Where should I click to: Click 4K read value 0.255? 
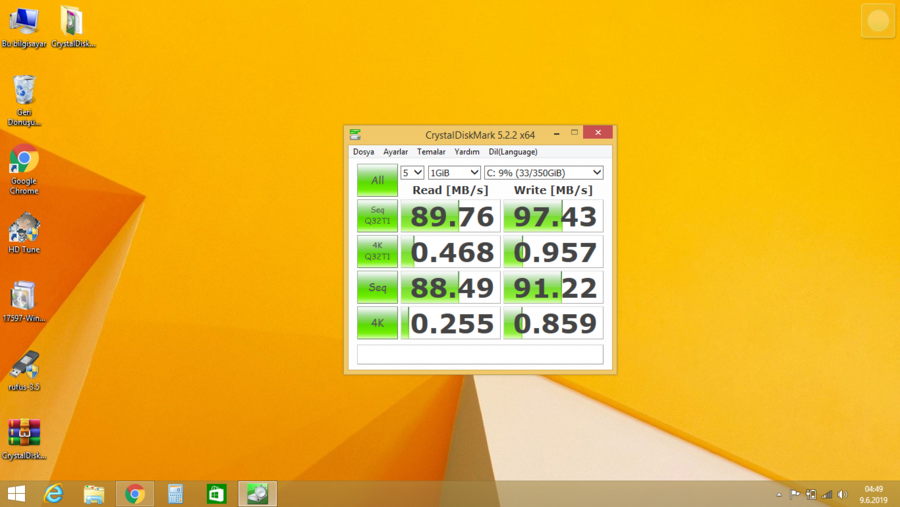click(451, 323)
